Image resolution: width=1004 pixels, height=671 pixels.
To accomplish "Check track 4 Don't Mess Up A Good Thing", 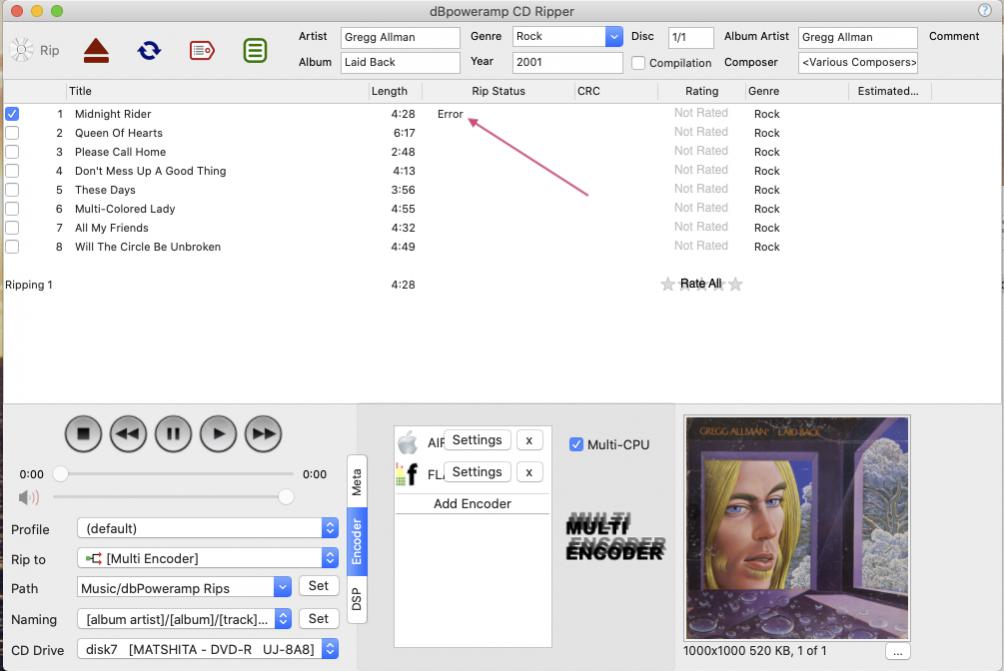I will click(12, 171).
